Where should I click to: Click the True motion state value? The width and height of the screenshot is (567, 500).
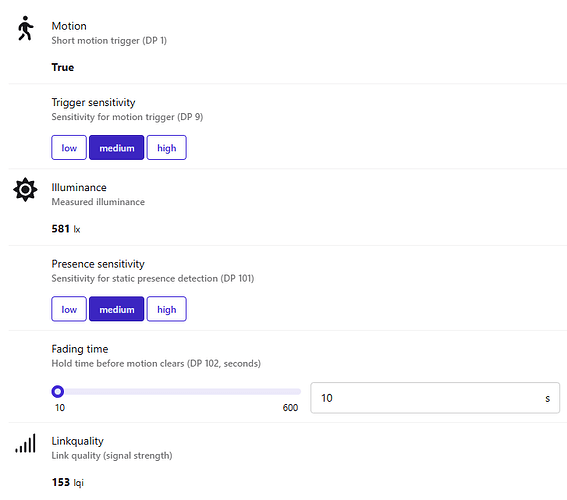pos(63,67)
